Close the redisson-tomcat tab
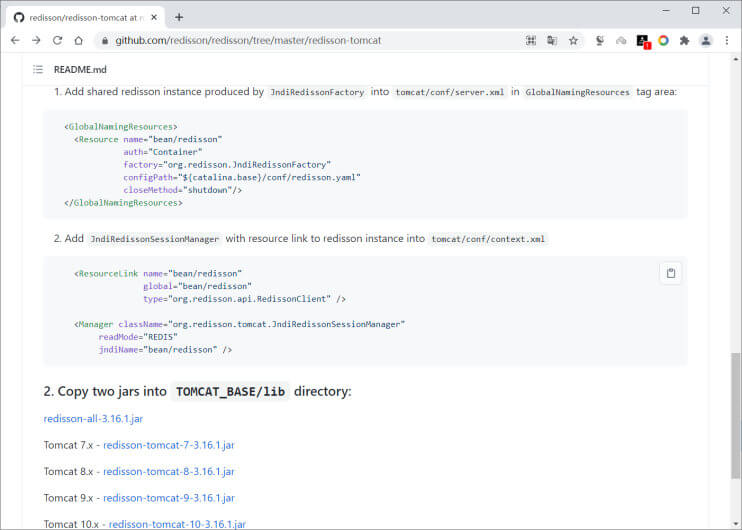Screen dimensions: 742x530 pyautogui.click(x=154, y=18)
